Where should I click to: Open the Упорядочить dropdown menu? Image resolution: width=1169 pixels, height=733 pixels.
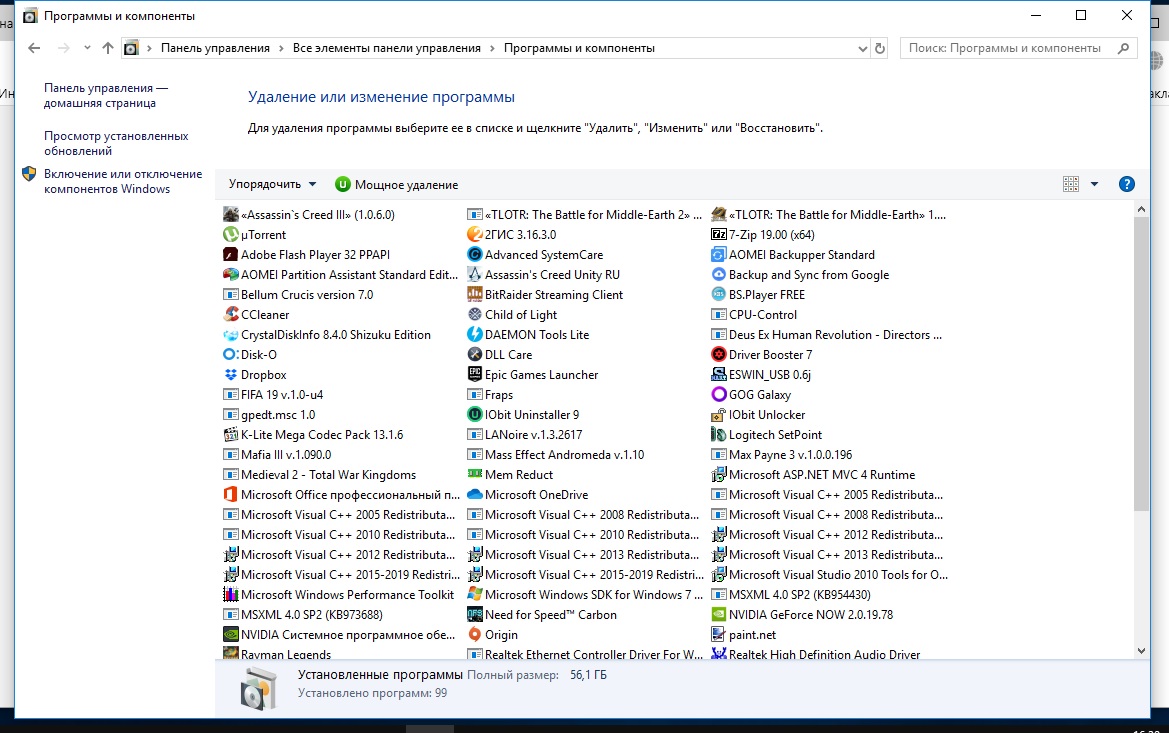pyautogui.click(x=272, y=184)
